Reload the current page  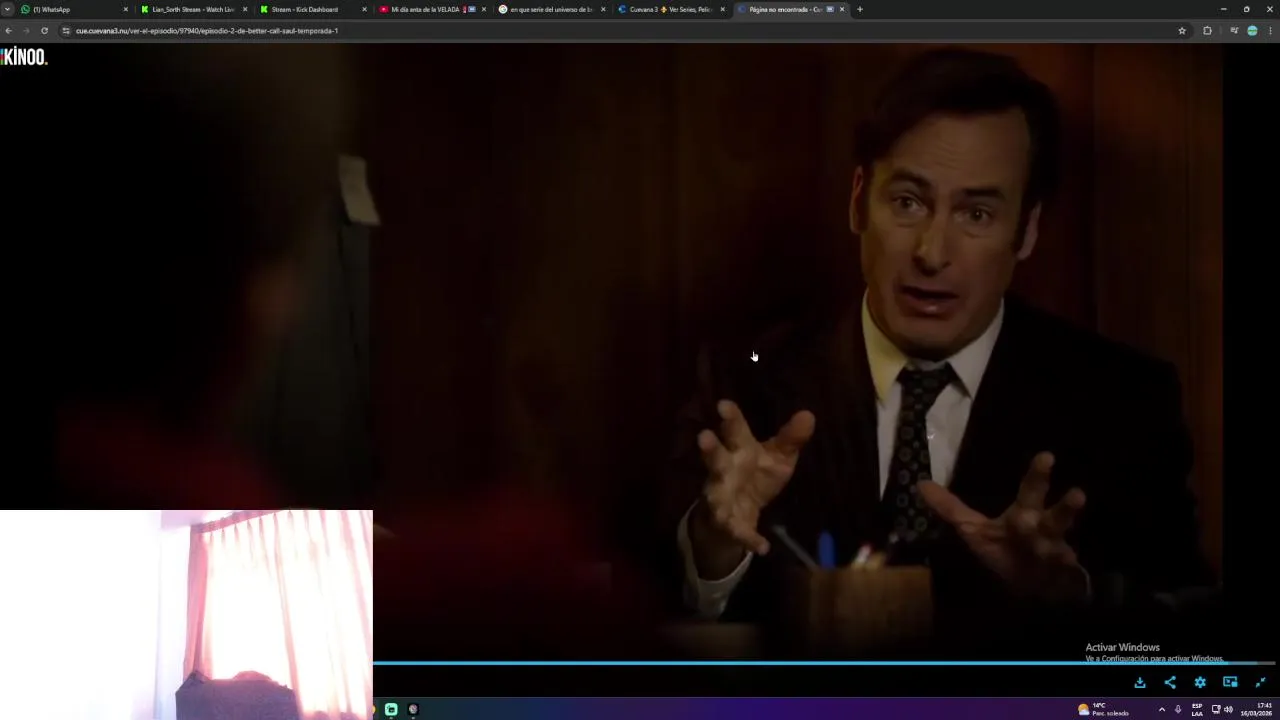(44, 31)
